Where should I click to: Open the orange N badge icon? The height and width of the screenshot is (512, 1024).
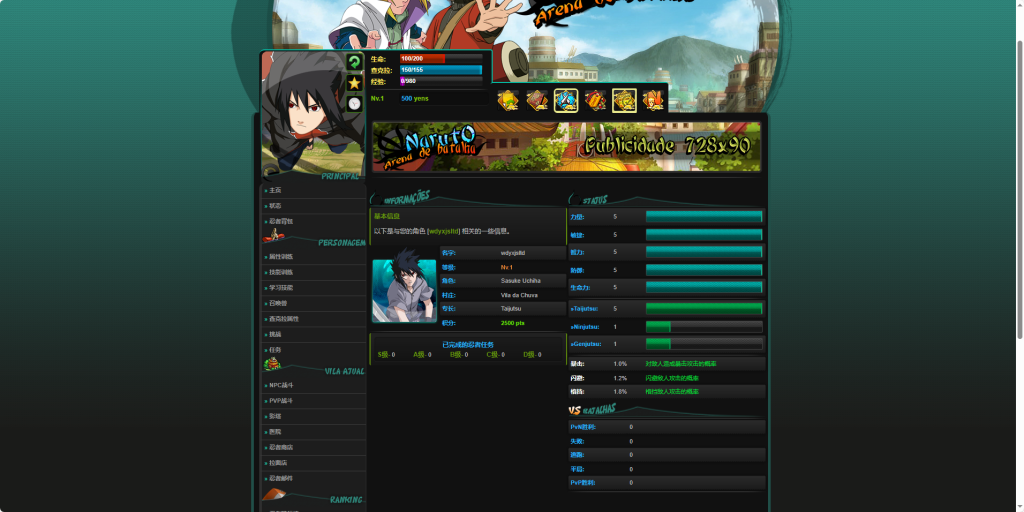[x=653, y=101]
